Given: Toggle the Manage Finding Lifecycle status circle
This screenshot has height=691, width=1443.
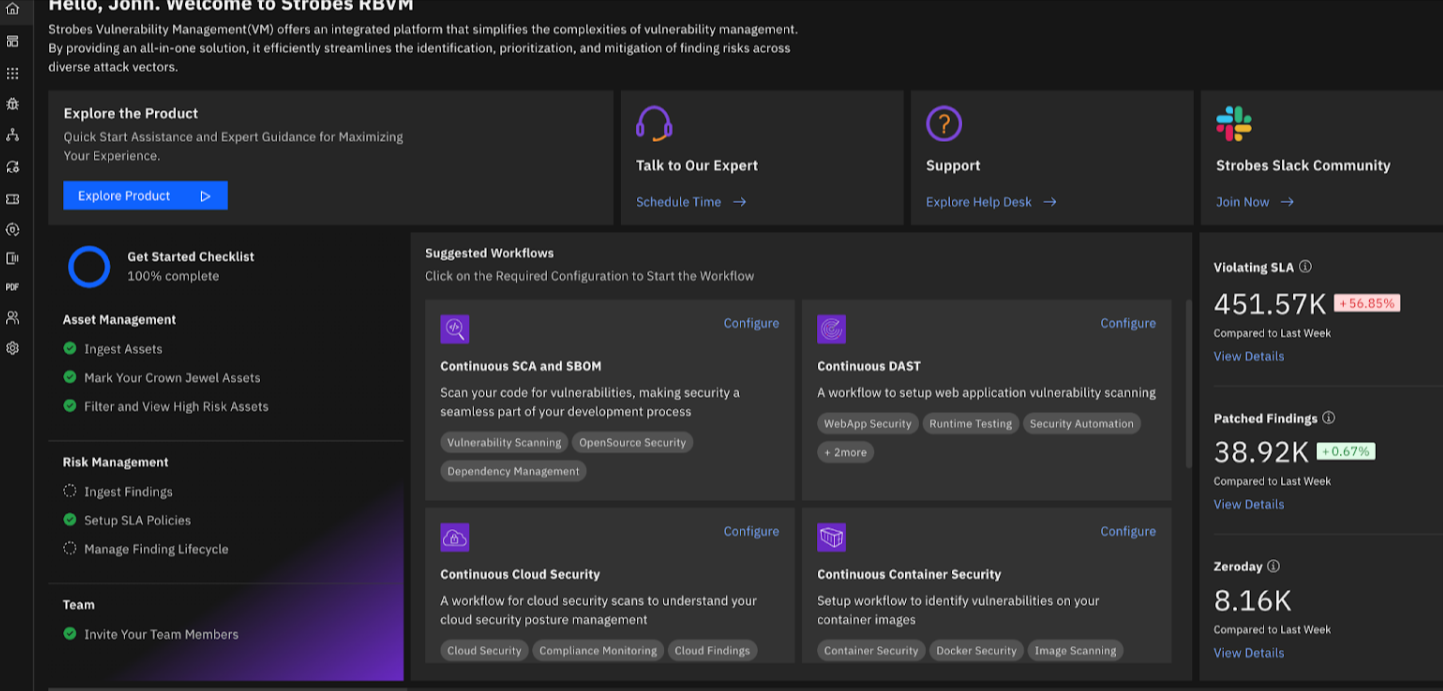Looking at the screenshot, I should coord(70,548).
